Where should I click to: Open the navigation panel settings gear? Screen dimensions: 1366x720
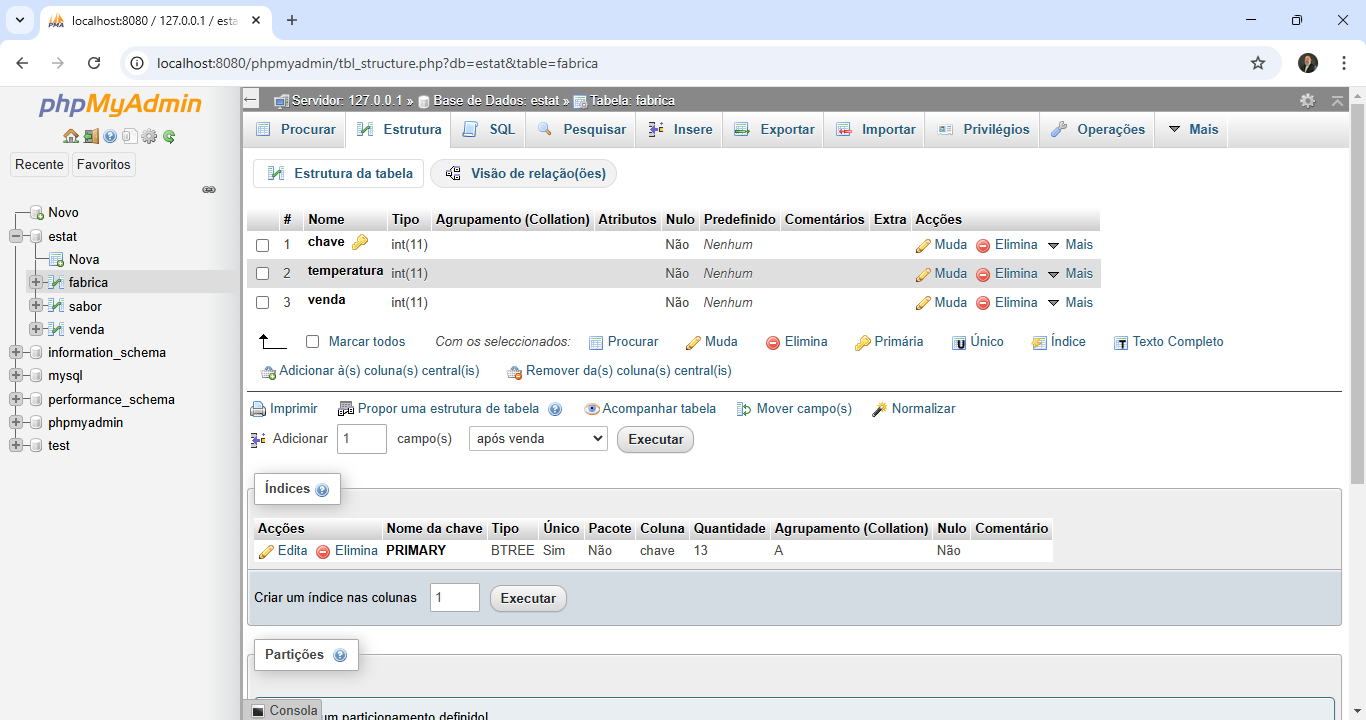(149, 137)
